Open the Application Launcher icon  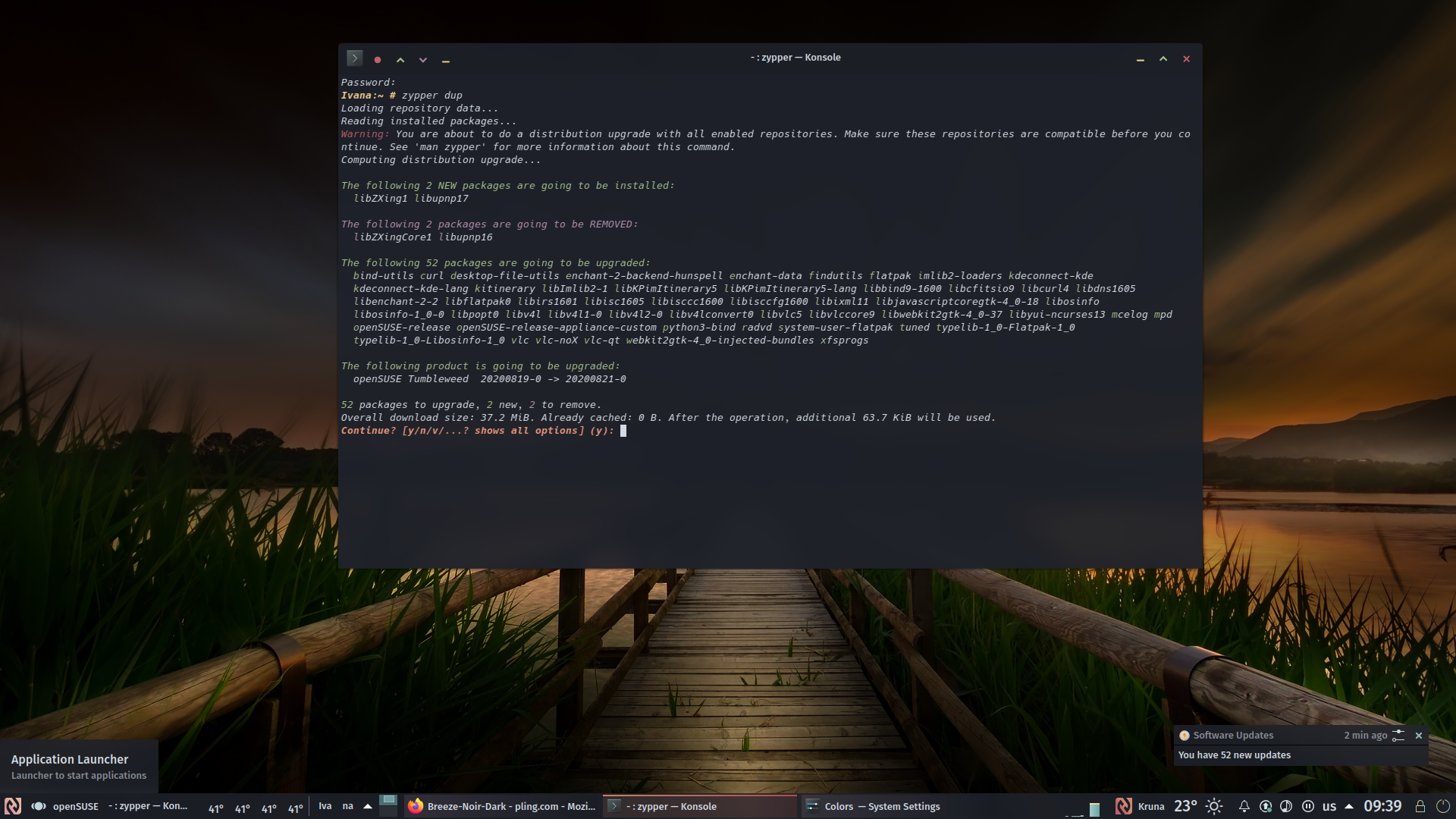[x=13, y=806]
